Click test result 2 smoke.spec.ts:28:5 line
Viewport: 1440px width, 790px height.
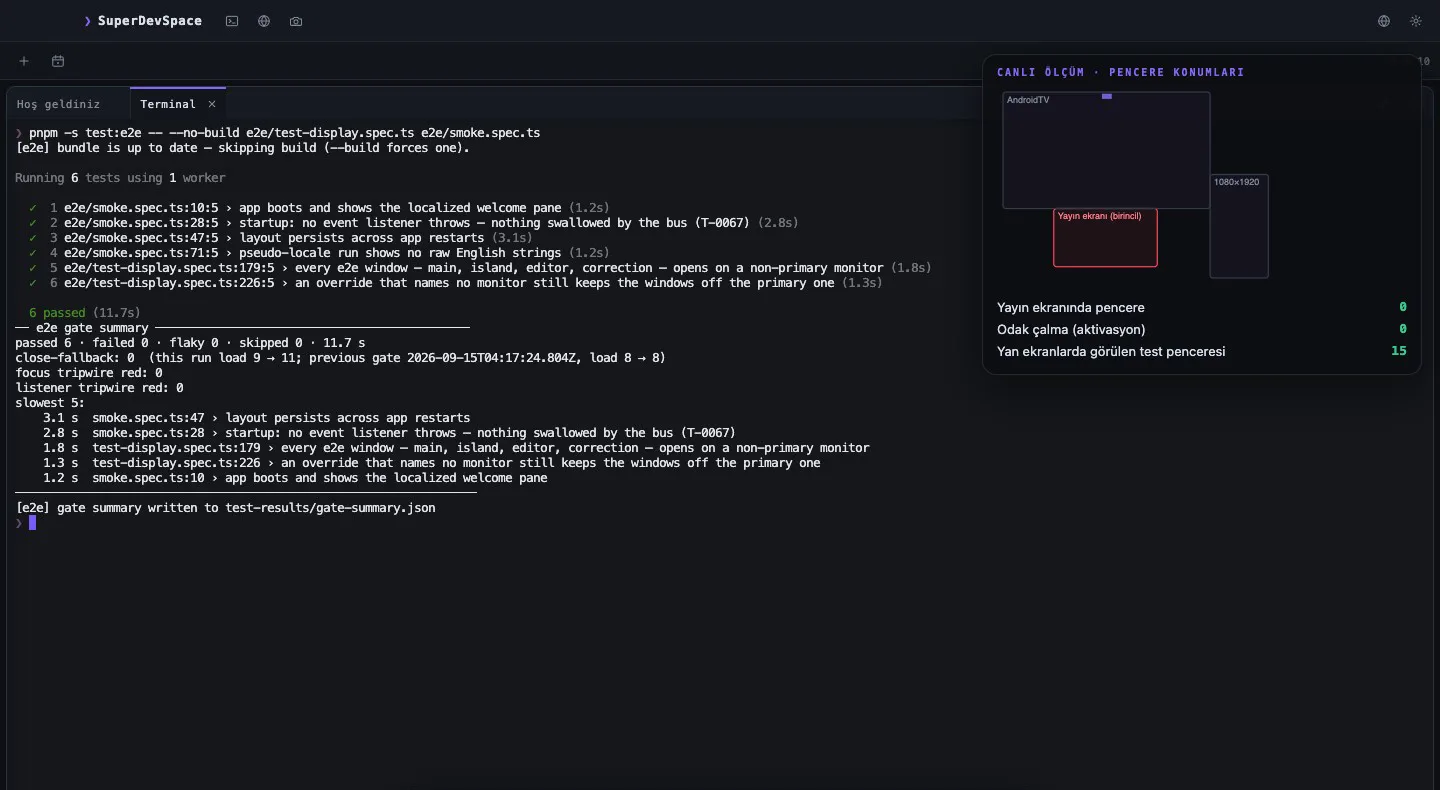(413, 223)
